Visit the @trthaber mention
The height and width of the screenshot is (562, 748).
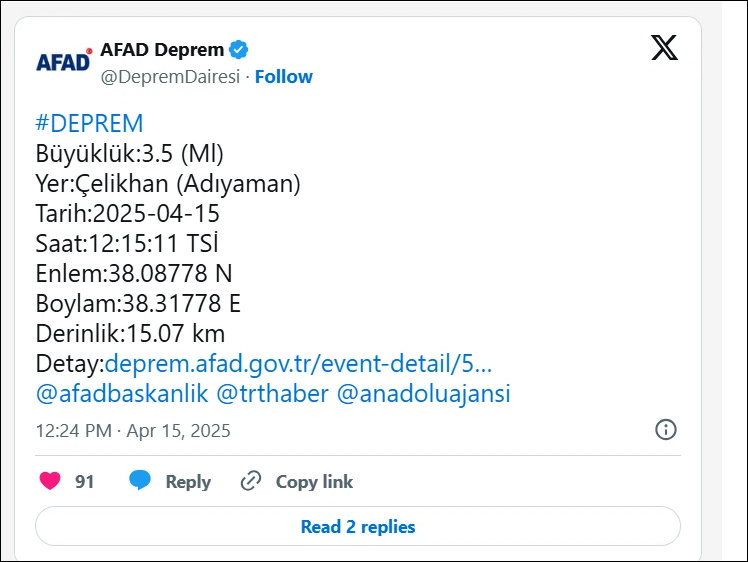[x=272, y=393]
